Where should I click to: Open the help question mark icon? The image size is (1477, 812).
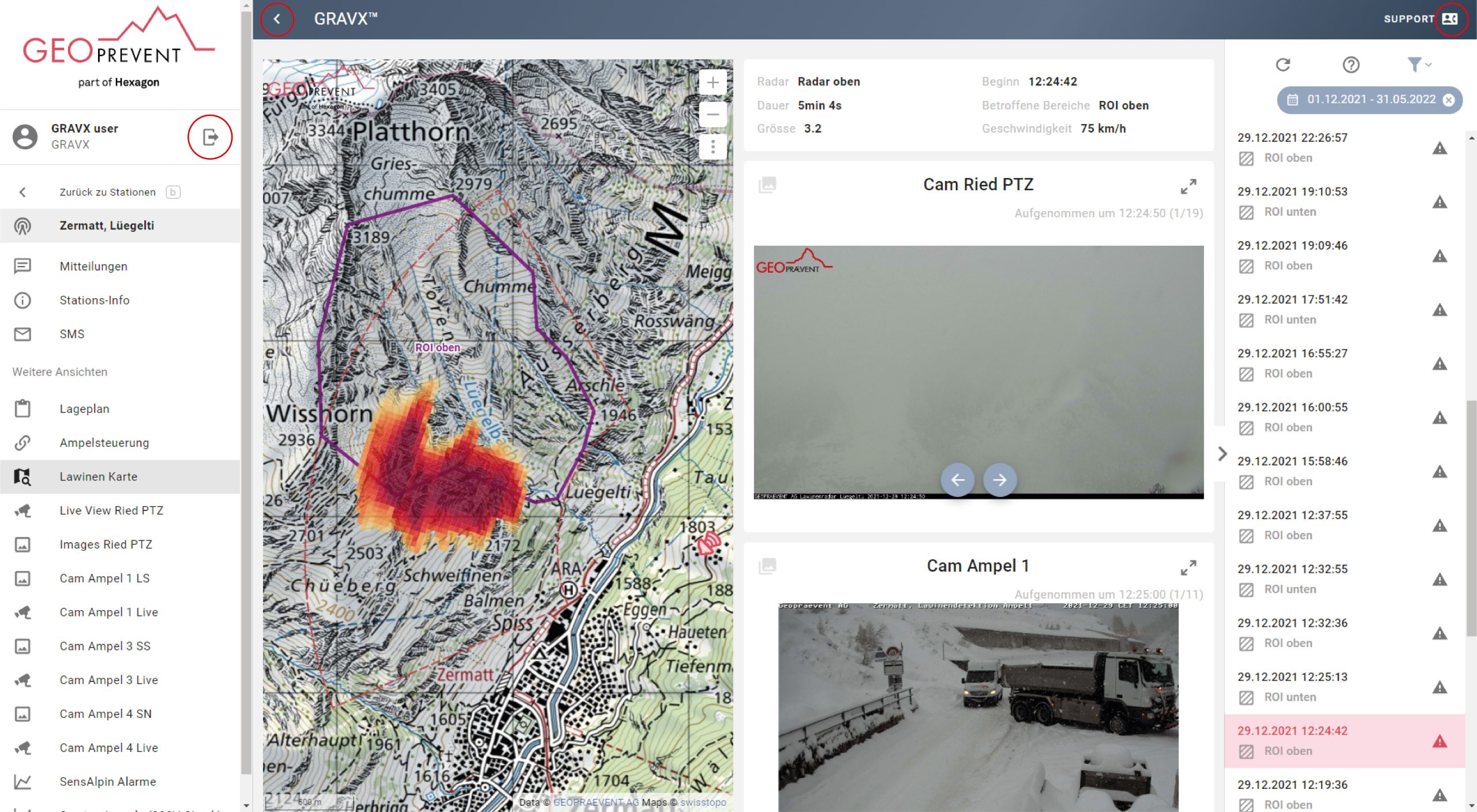point(1351,65)
